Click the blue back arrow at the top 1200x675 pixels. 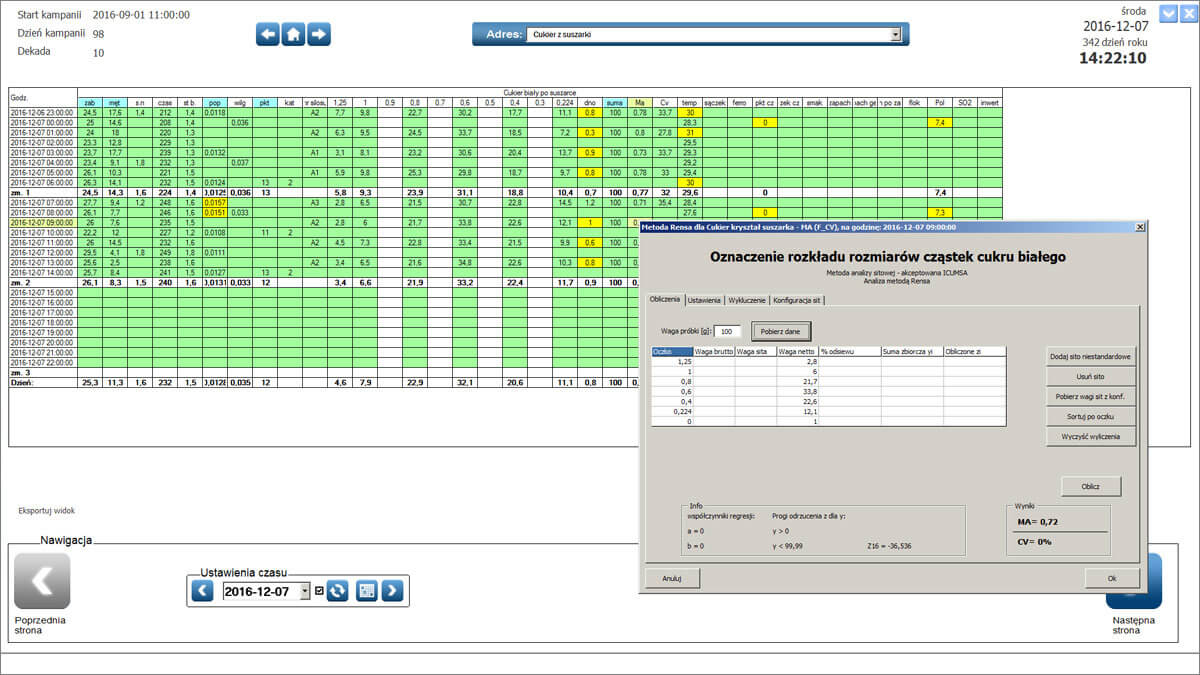(x=268, y=33)
